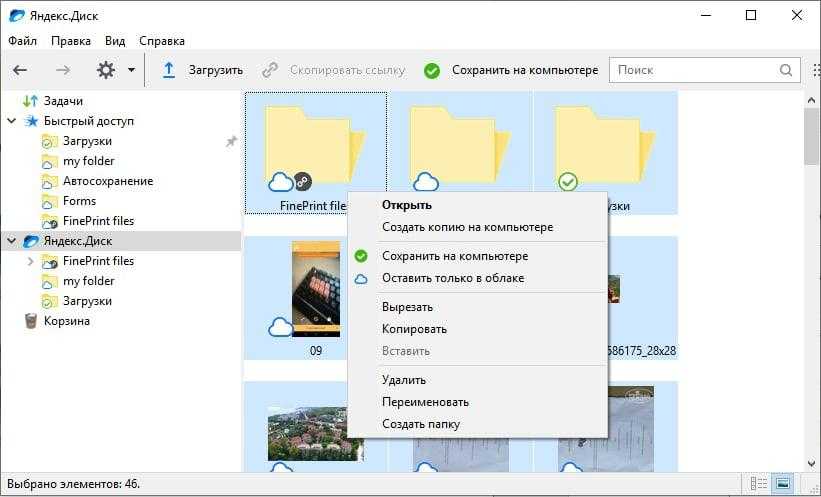Viewport: 821px width, 497px height.
Task: Switch to thumbnail view in status bar
Action: 783,483
